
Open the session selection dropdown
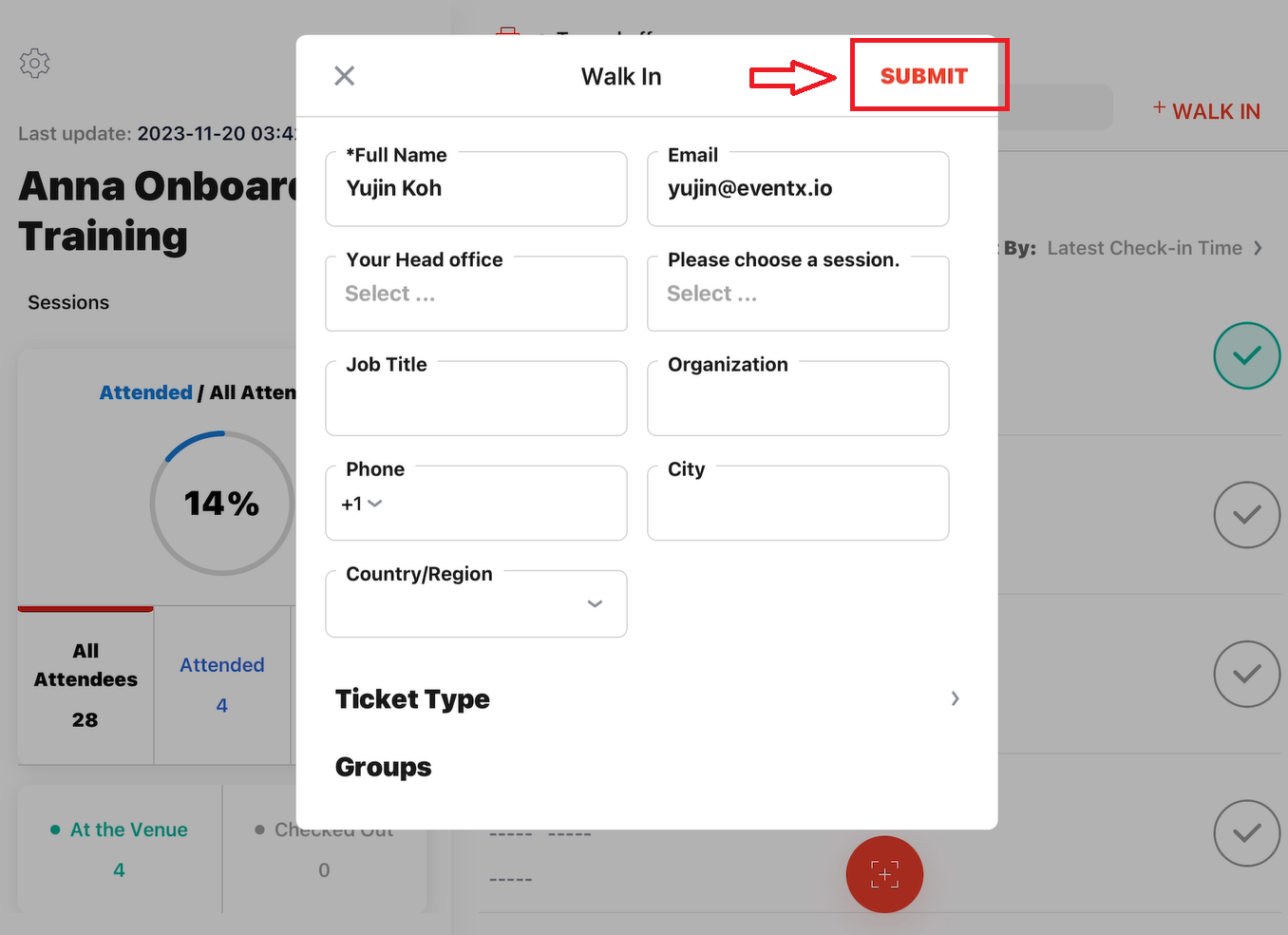798,295
